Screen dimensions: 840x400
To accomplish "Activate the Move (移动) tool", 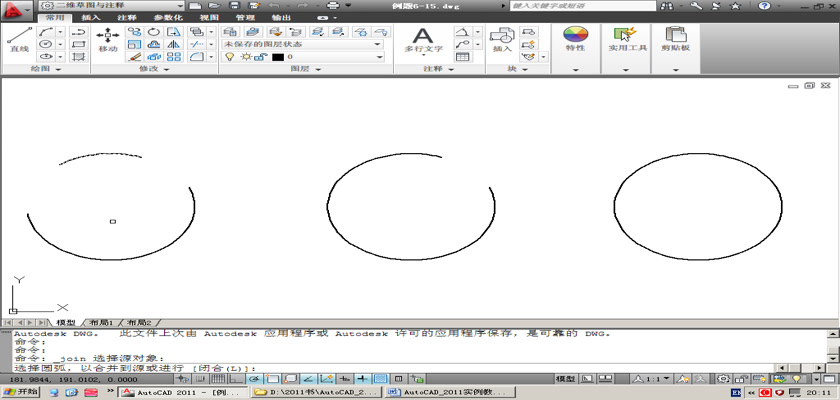I will click(x=108, y=40).
